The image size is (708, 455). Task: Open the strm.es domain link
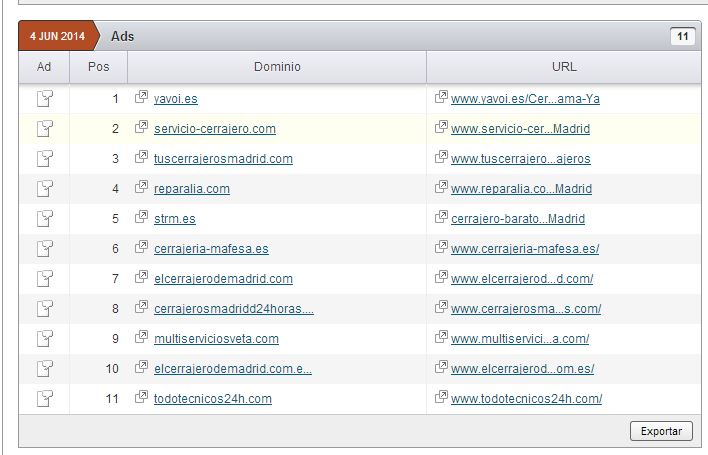[175, 219]
